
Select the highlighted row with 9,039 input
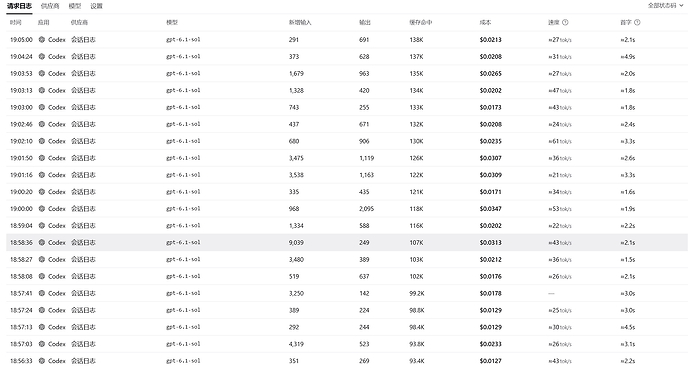pyautogui.click(x=347, y=243)
